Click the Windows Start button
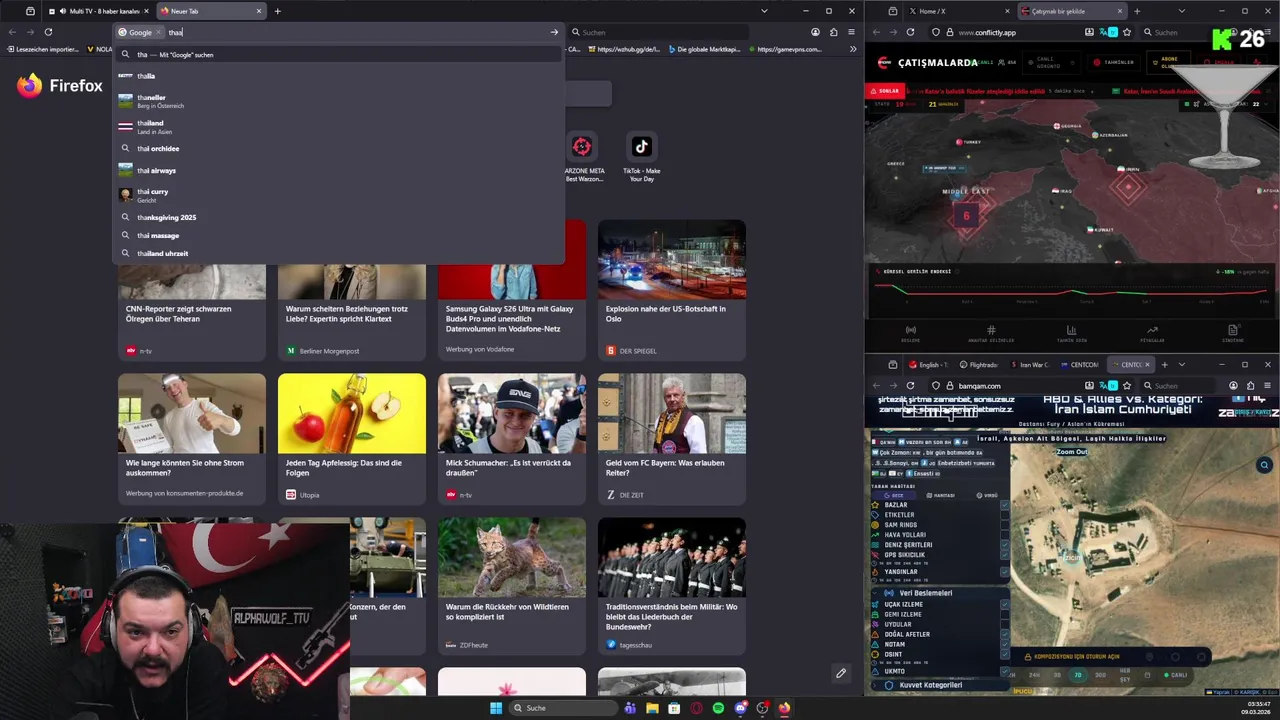The image size is (1280, 720). tap(495, 708)
